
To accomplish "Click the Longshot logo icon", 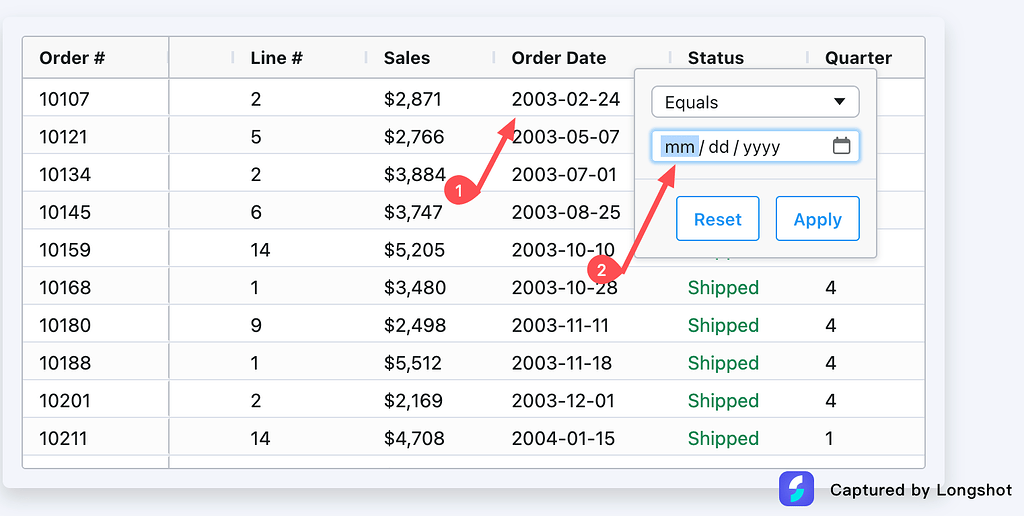I will click(x=796, y=489).
